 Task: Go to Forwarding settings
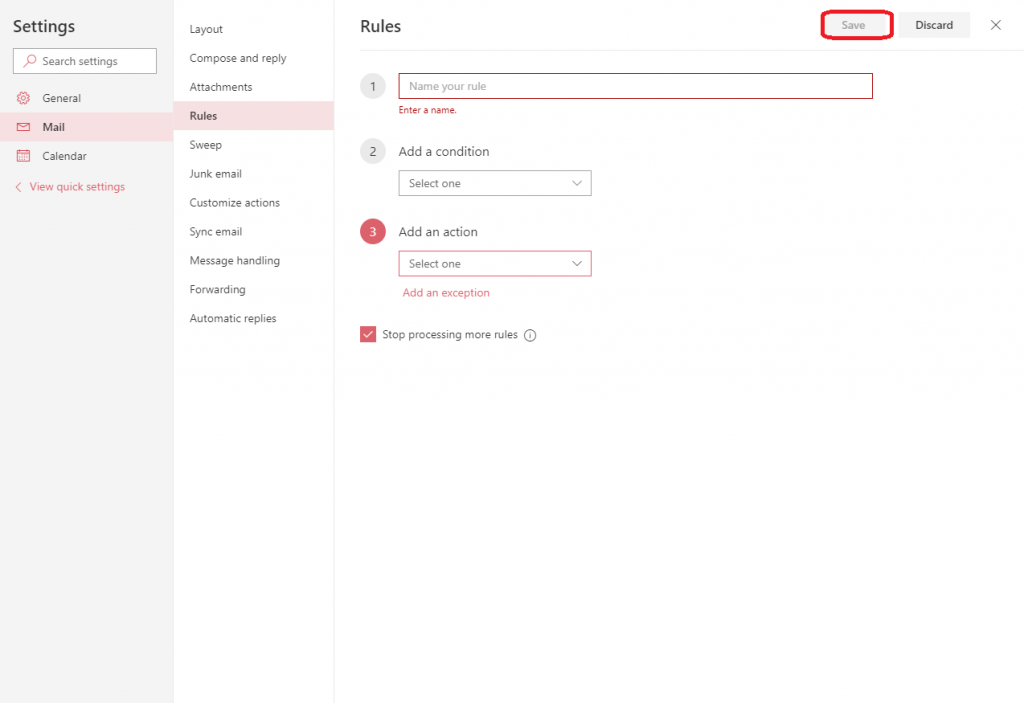pyautogui.click(x=253, y=289)
